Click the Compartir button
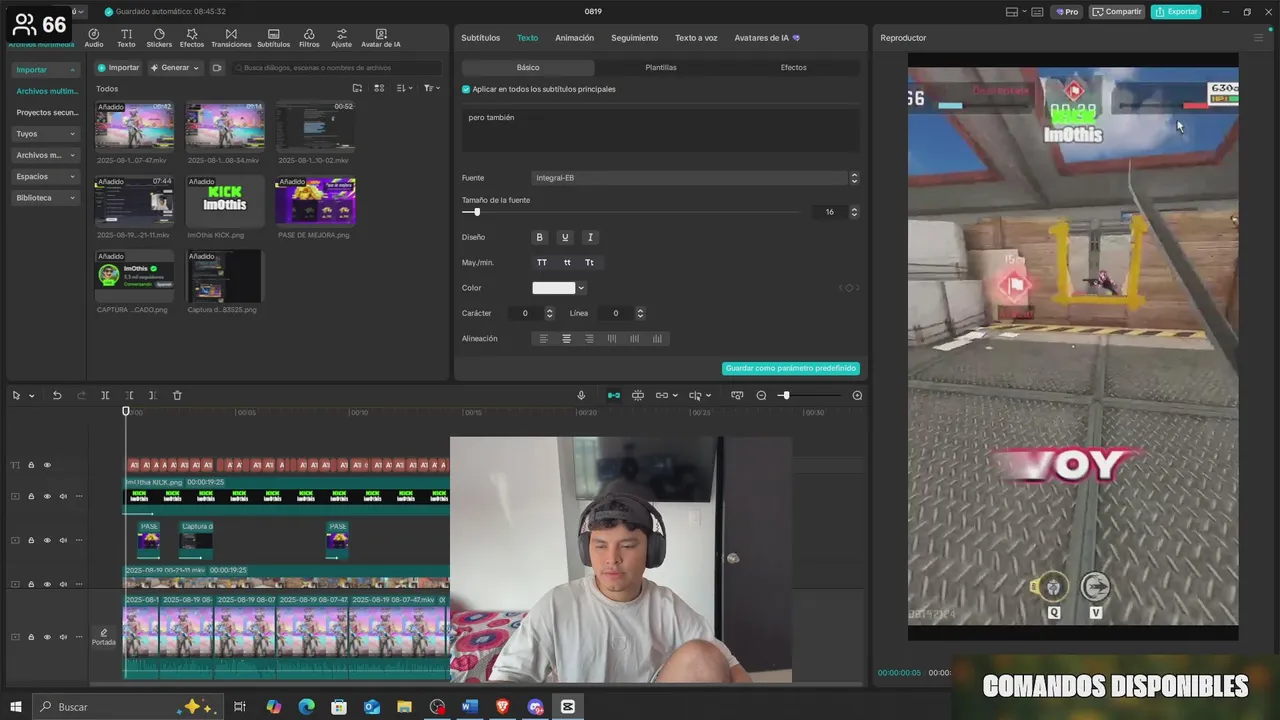1280x720 pixels. coord(1117,12)
